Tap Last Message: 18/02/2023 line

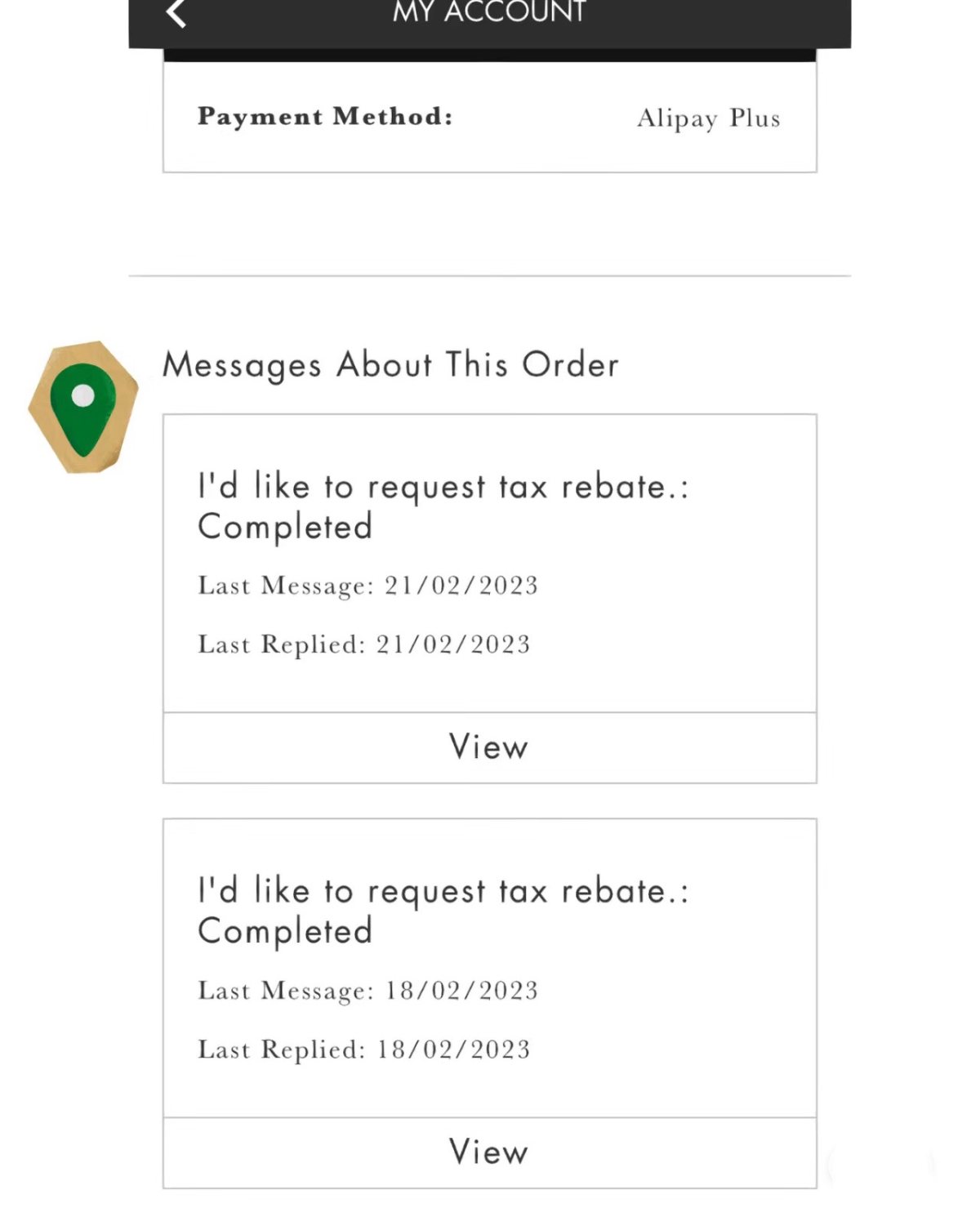tap(368, 991)
